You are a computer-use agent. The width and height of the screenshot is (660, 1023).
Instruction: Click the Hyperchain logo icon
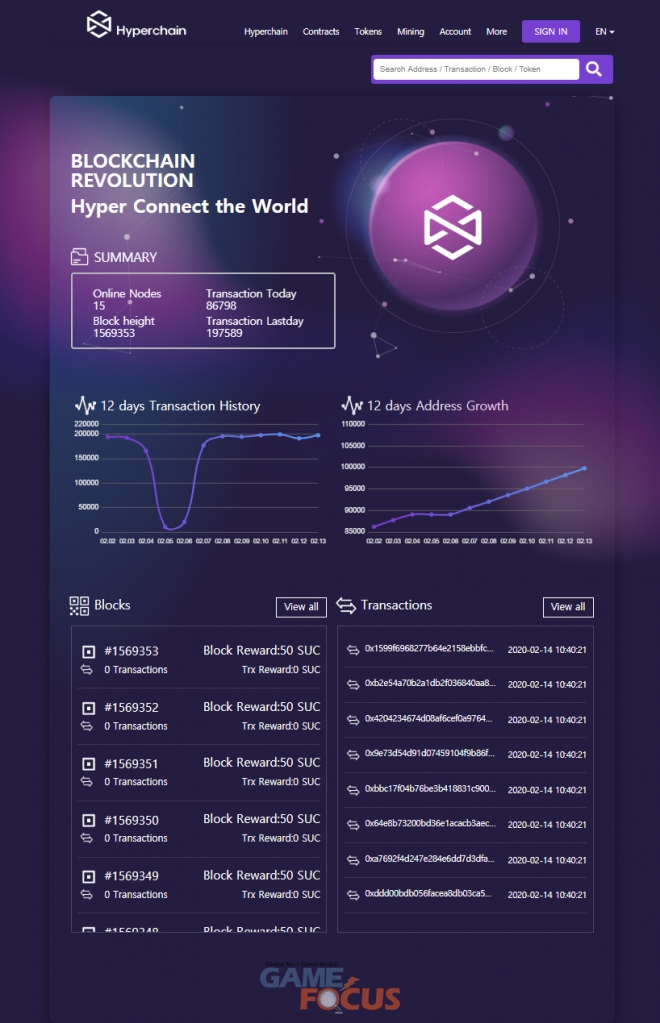(99, 24)
